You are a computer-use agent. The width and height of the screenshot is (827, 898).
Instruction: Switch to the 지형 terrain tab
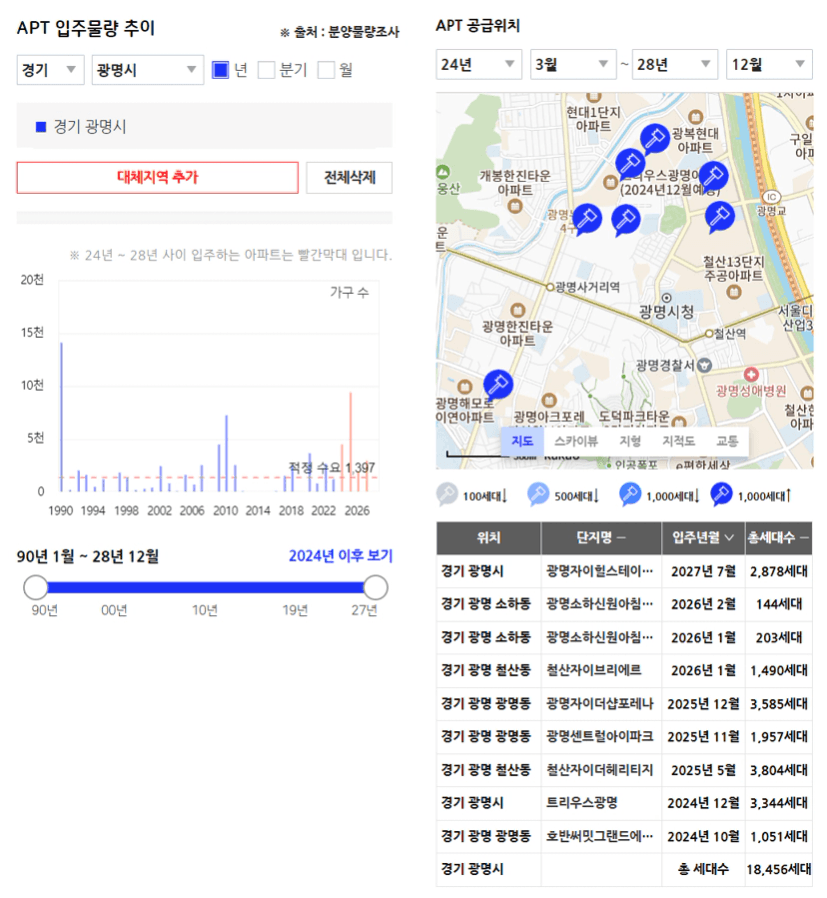(630, 441)
